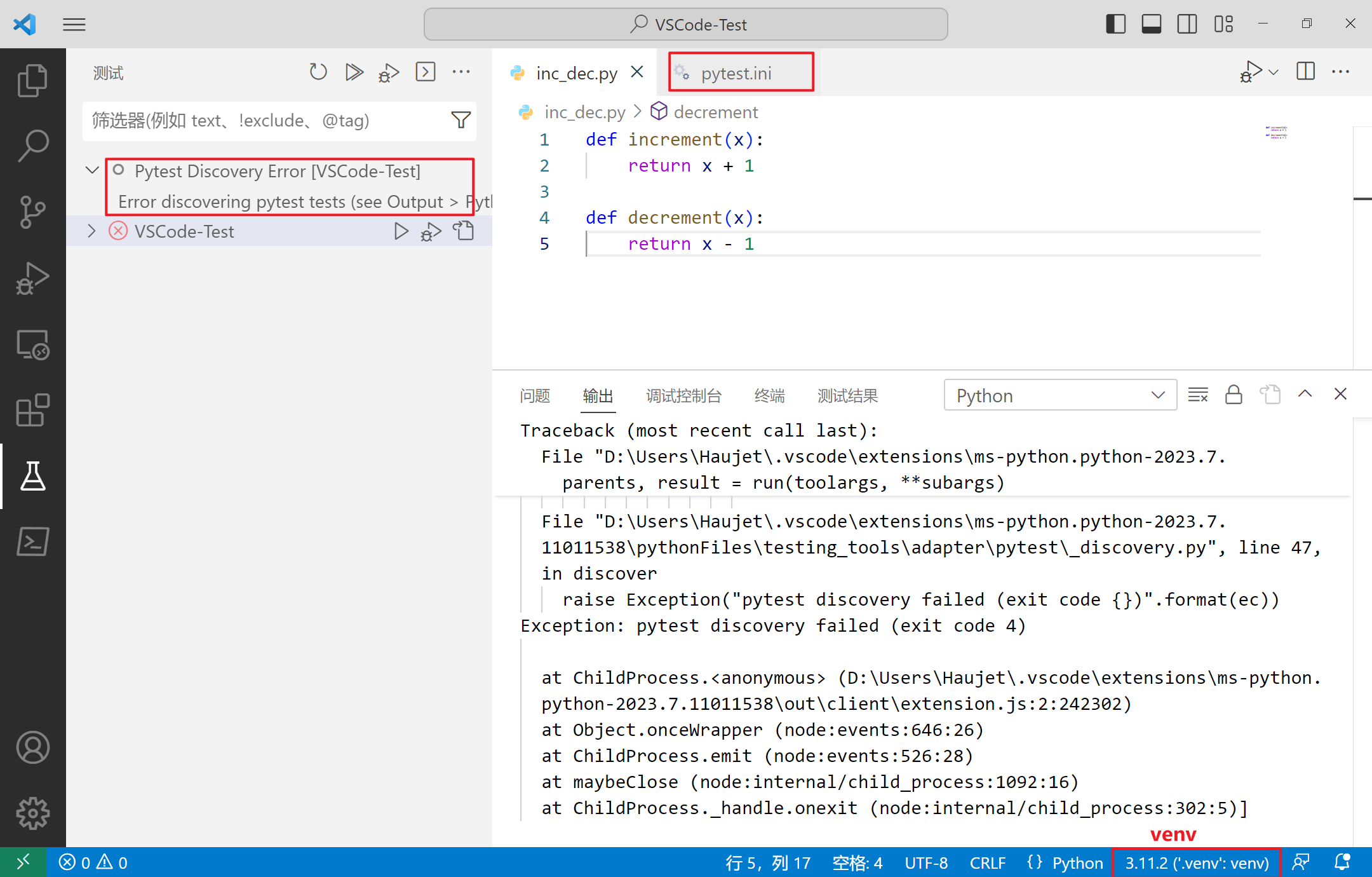Viewport: 1372px width, 877px height.
Task: Open the Search sidebar icon
Action: pyautogui.click(x=32, y=145)
